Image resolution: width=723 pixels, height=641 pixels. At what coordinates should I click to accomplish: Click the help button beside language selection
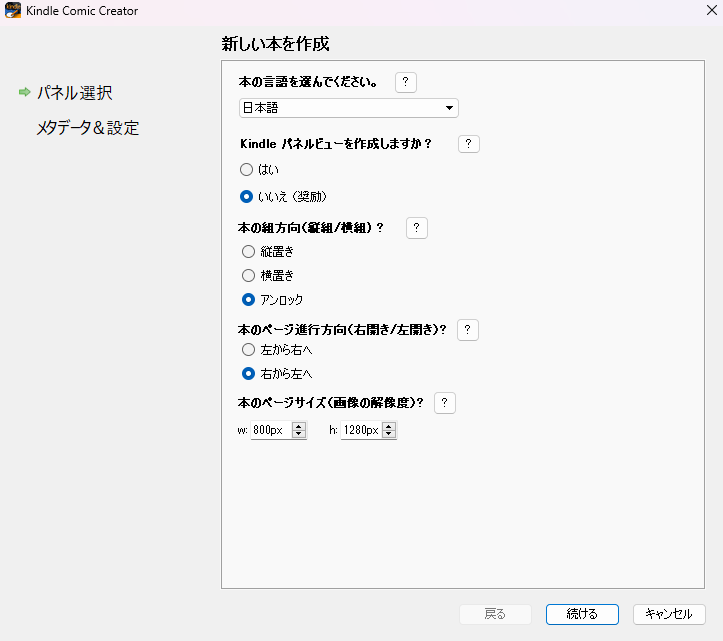pyautogui.click(x=406, y=83)
